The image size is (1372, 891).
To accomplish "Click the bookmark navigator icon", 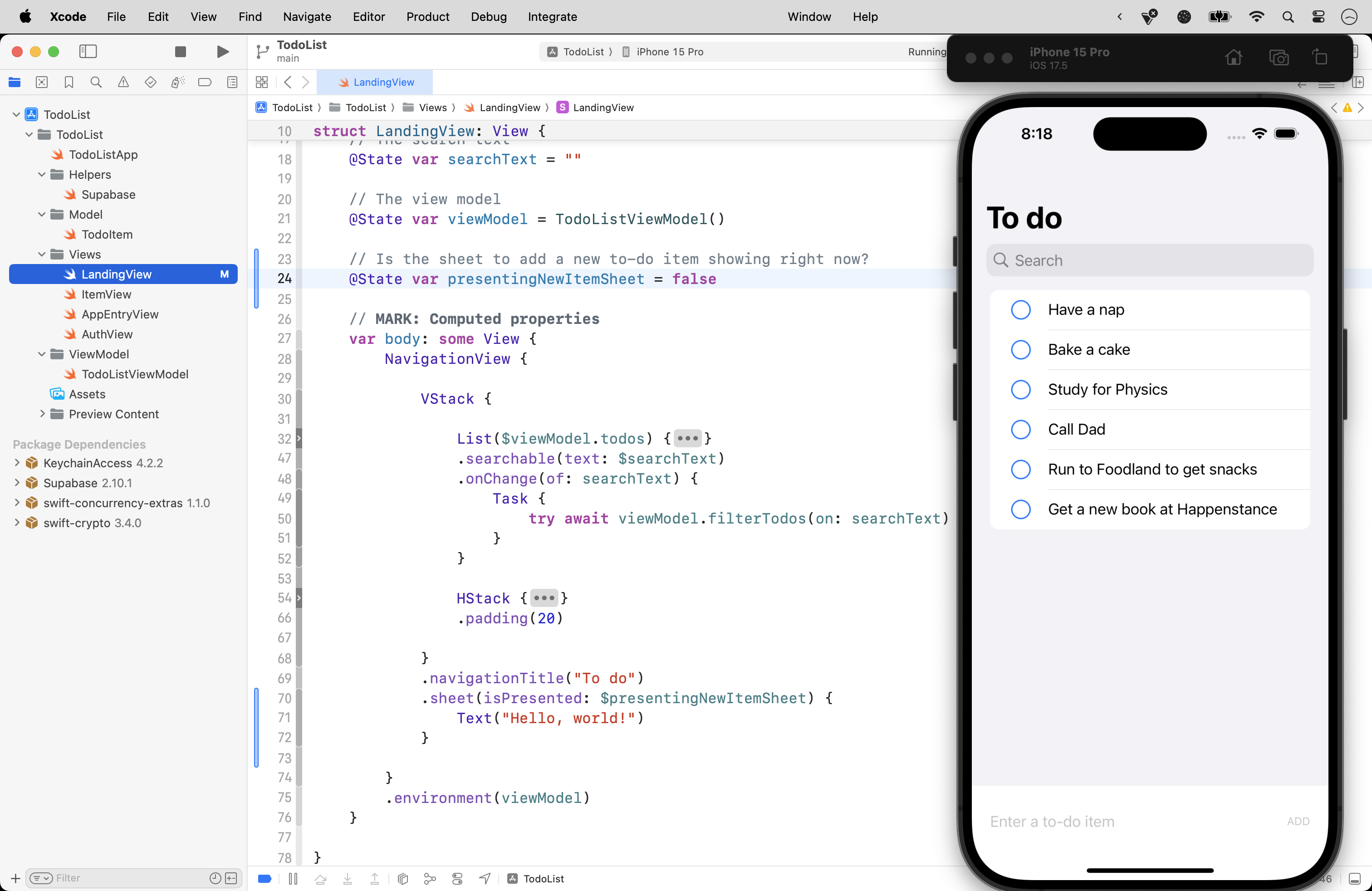I will coord(69,83).
